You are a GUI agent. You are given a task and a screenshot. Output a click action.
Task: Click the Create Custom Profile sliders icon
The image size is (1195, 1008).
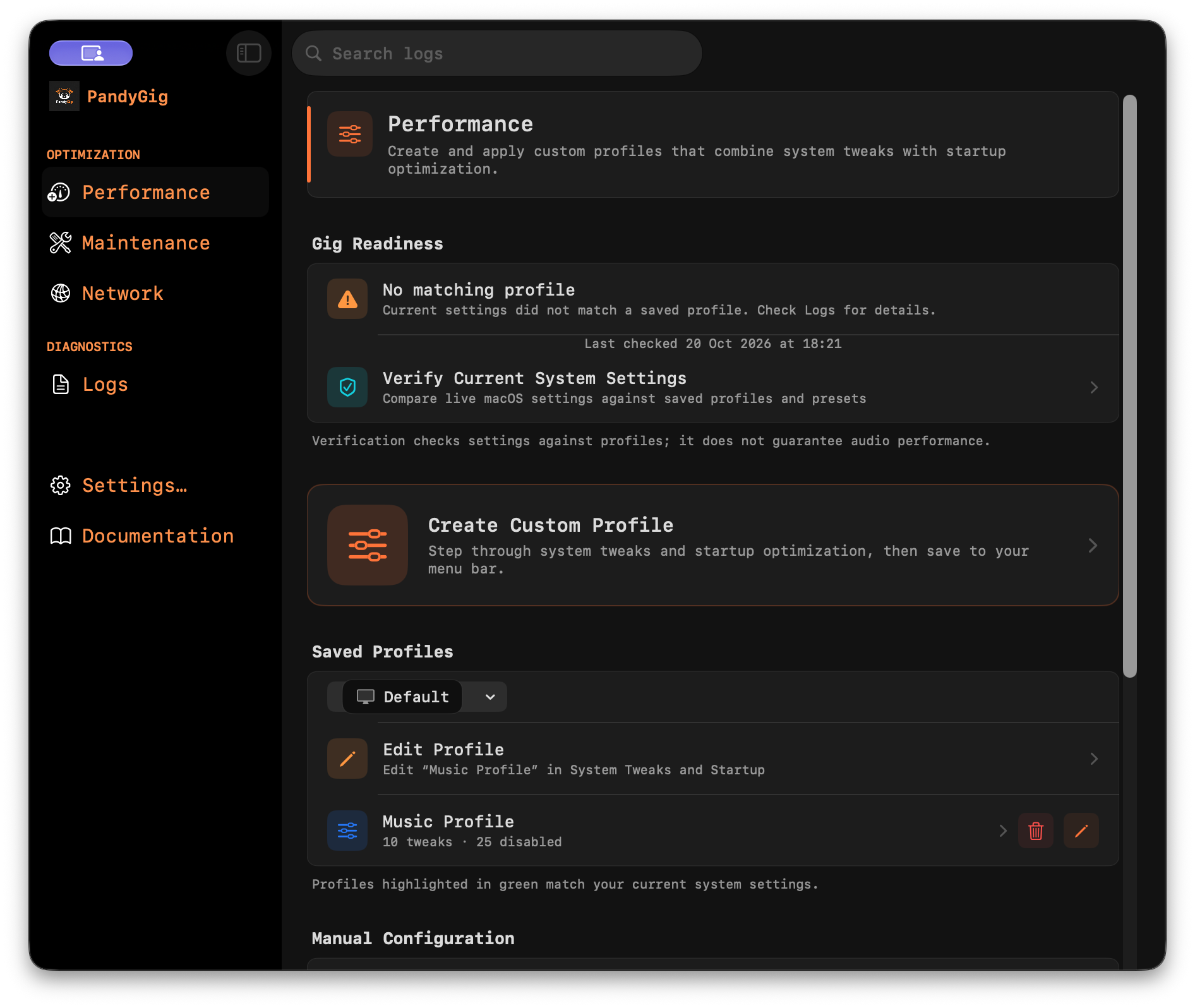point(368,545)
